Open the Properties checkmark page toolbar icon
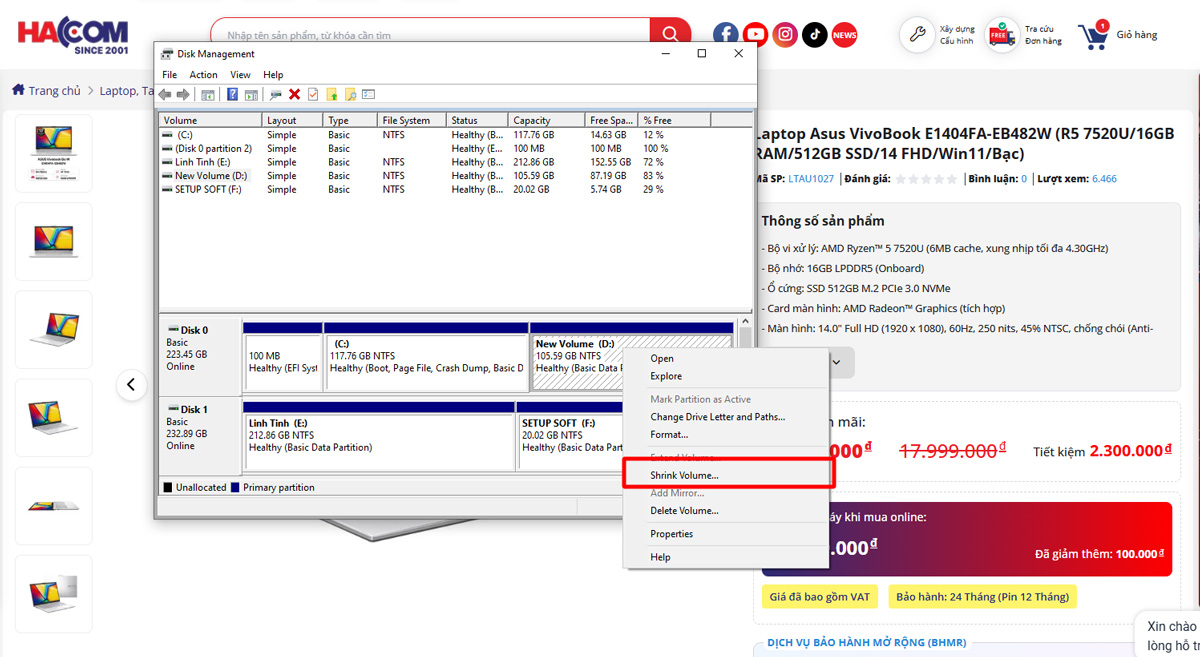The width and height of the screenshot is (1200, 657). [x=313, y=94]
